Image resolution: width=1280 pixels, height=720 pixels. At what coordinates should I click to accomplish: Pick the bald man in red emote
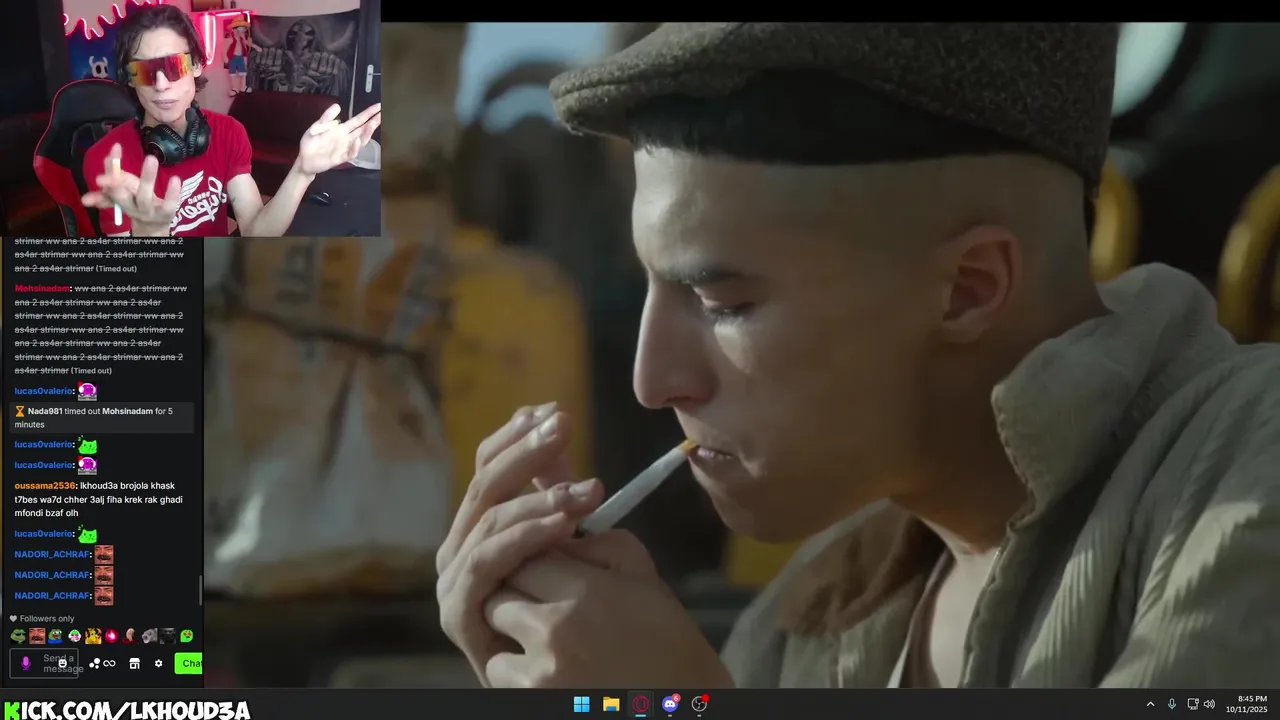pos(130,635)
